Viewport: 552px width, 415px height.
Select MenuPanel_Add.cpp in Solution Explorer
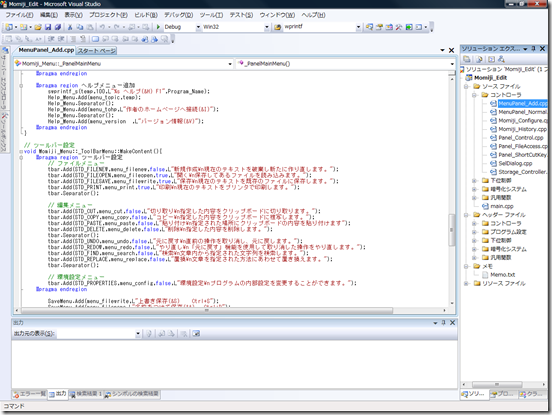(523, 103)
